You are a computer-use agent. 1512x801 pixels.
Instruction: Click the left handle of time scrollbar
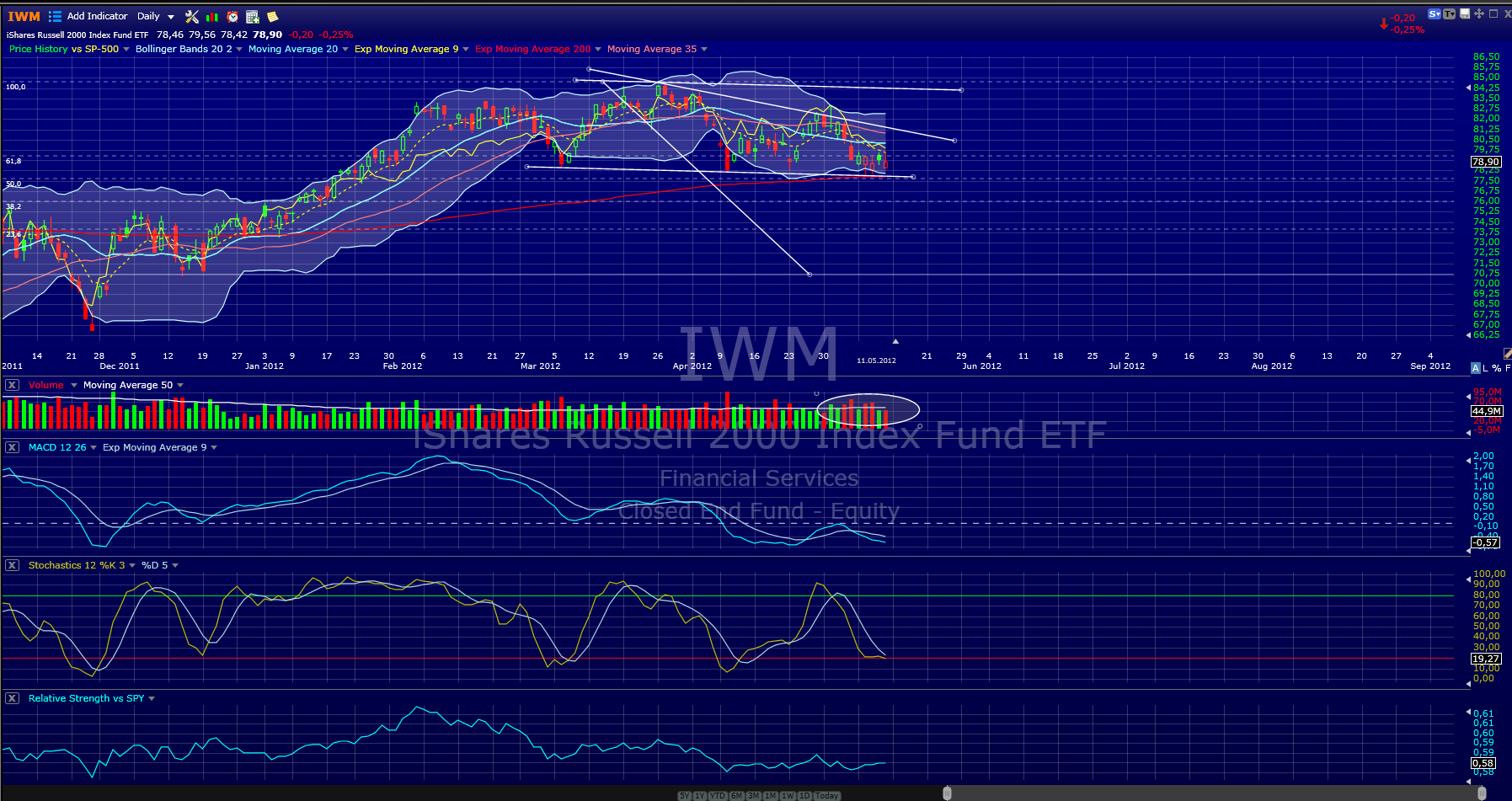(947, 793)
